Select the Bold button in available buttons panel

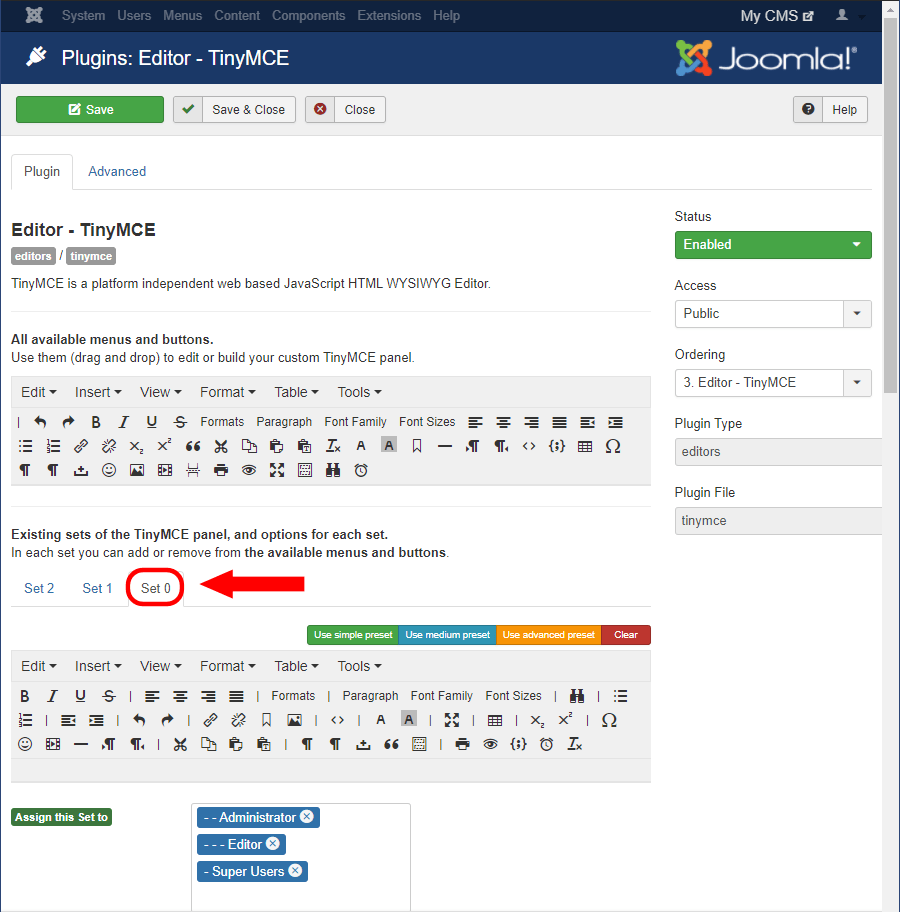(x=96, y=422)
